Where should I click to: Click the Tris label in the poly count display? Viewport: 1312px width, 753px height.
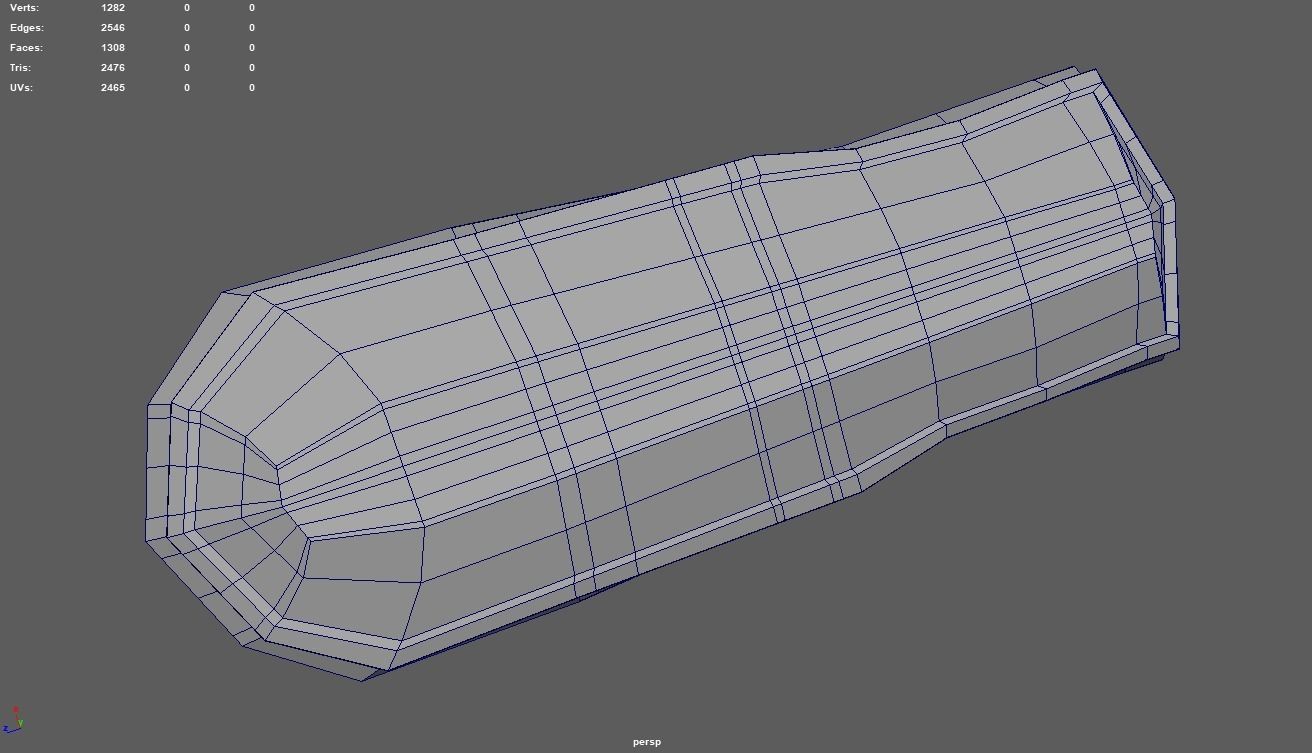pos(21,68)
